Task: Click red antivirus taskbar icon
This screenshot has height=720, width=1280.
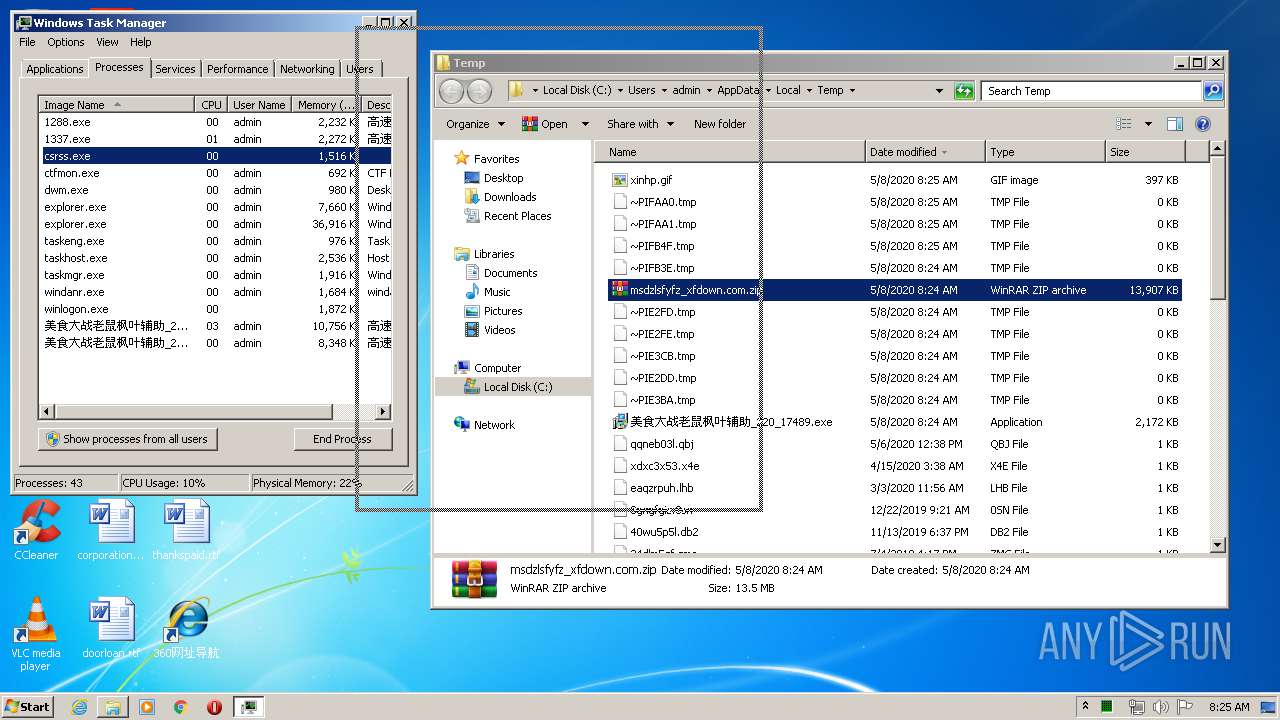Action: (x=214, y=707)
